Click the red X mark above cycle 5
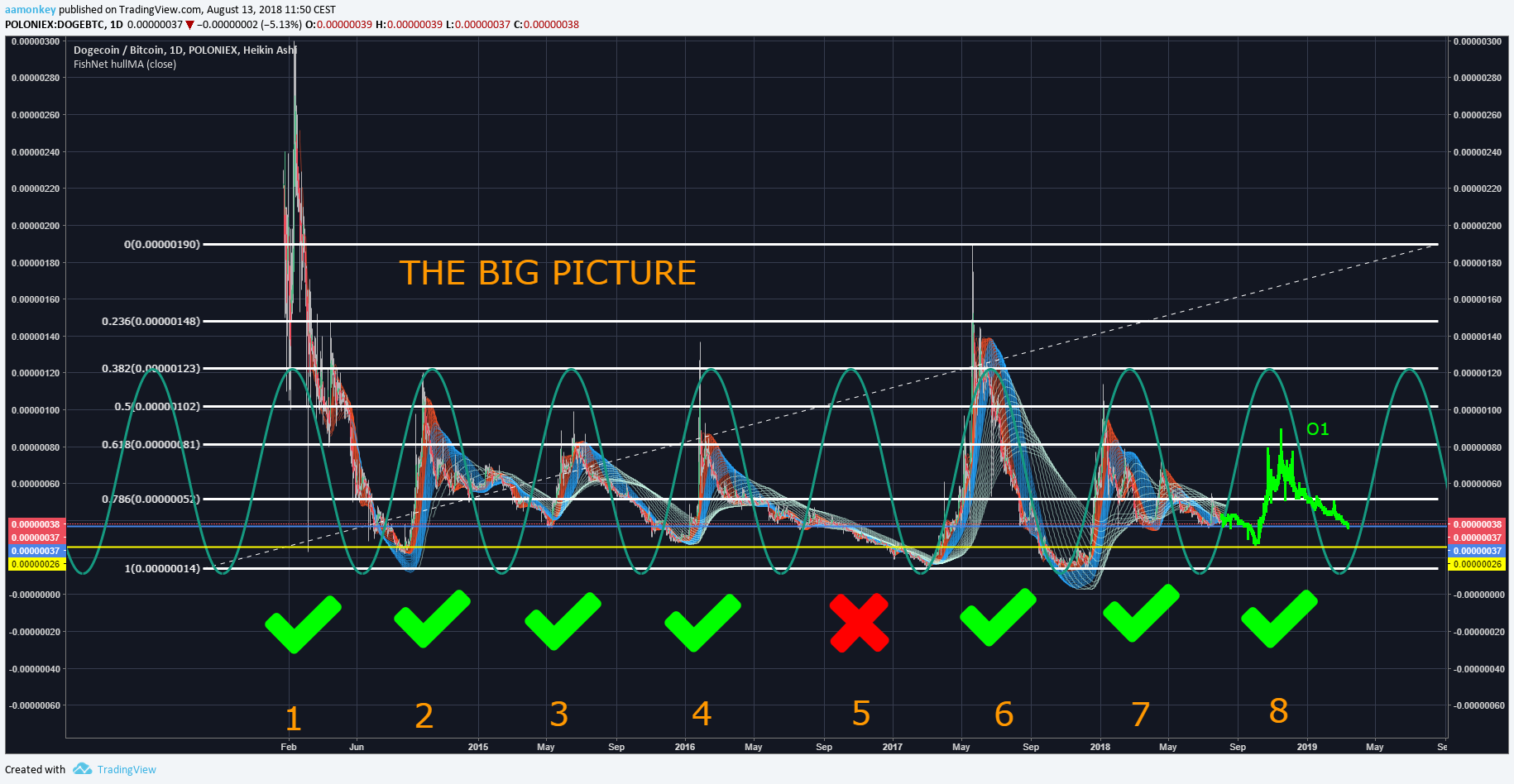 [x=859, y=623]
